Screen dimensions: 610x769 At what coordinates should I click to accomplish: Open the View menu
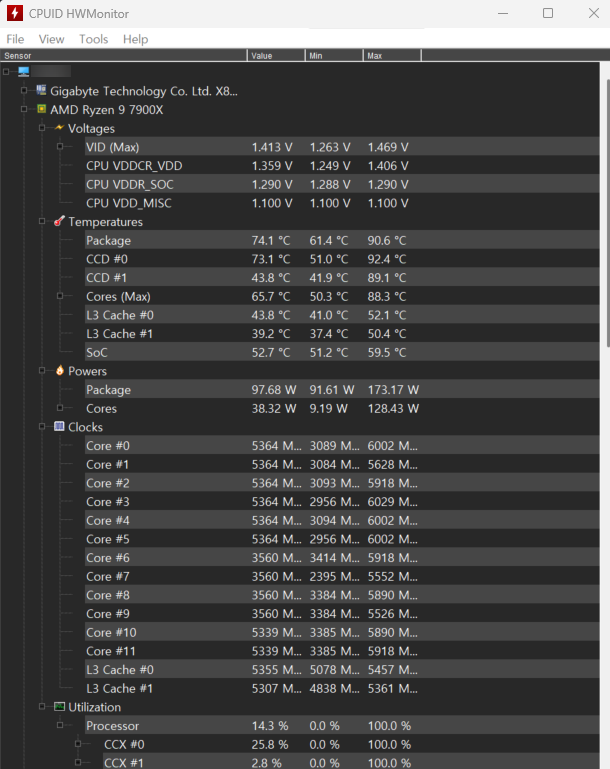pyautogui.click(x=51, y=39)
